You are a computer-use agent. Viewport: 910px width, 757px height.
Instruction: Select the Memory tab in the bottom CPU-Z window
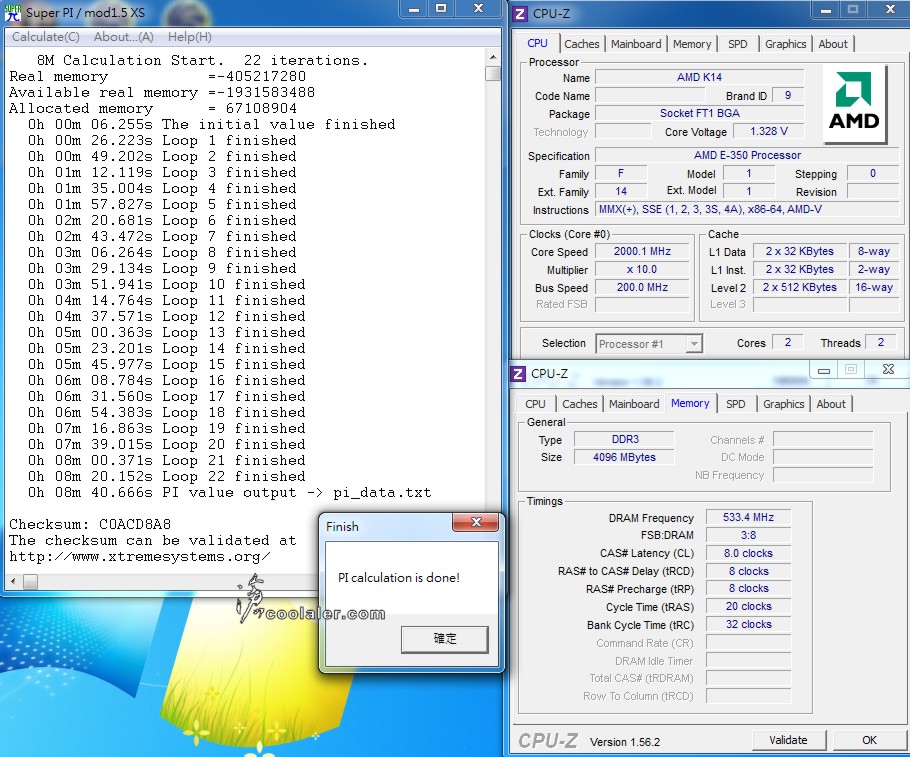click(x=690, y=403)
